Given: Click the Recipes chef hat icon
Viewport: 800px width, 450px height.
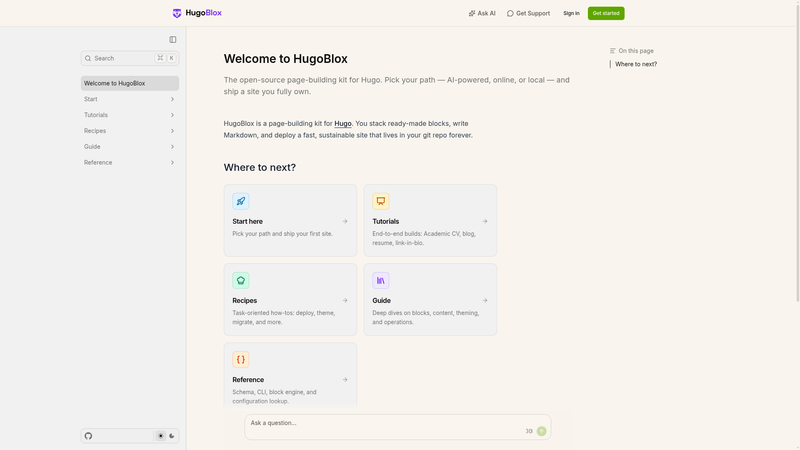Looking at the screenshot, I should coord(241,280).
